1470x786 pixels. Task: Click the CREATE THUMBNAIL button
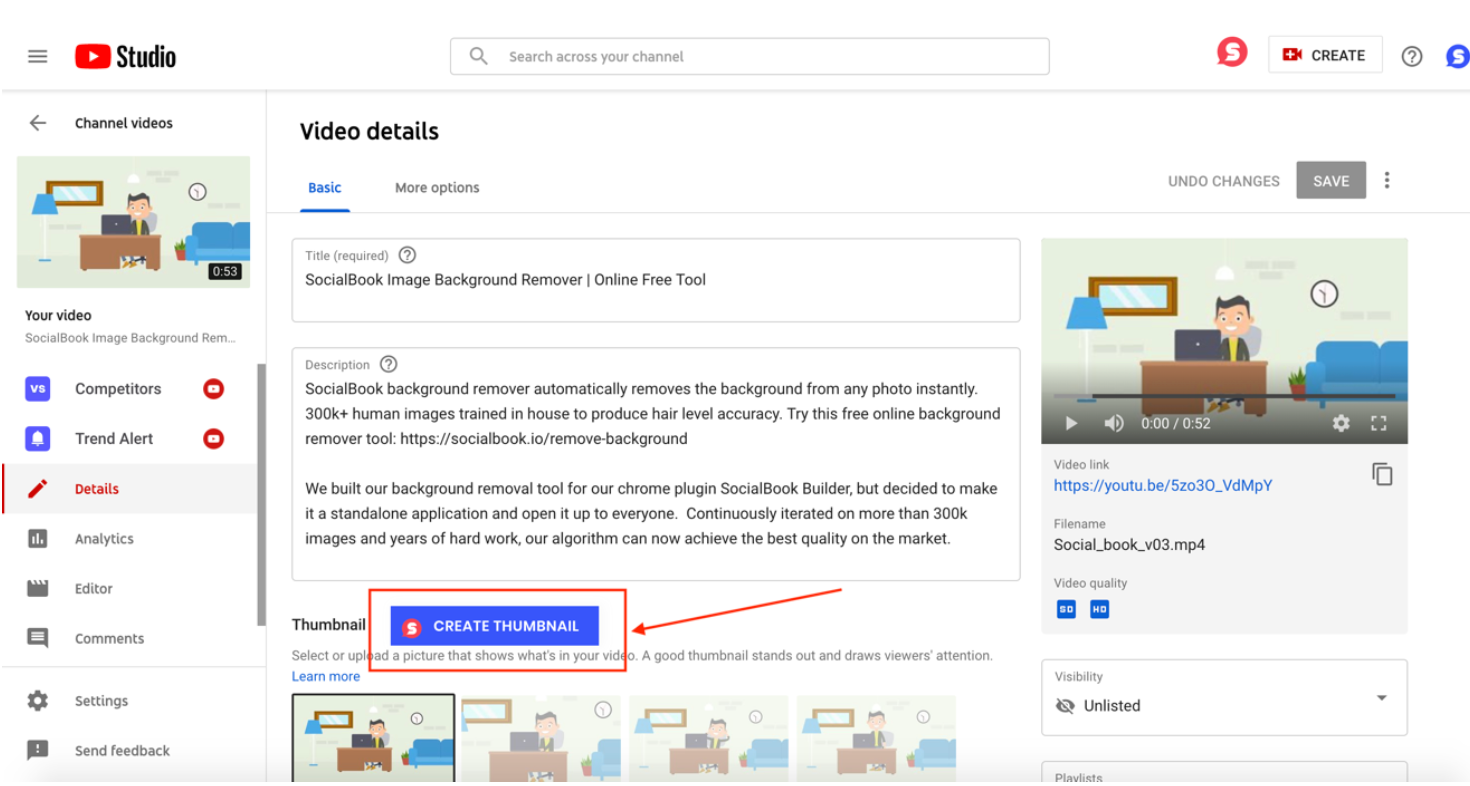[x=494, y=626]
